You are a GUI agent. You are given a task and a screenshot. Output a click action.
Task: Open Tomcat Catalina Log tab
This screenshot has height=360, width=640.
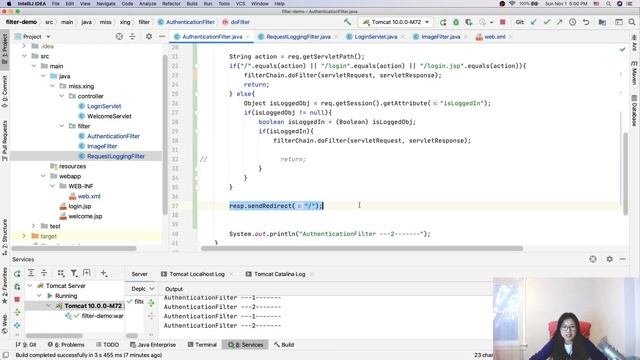point(280,274)
